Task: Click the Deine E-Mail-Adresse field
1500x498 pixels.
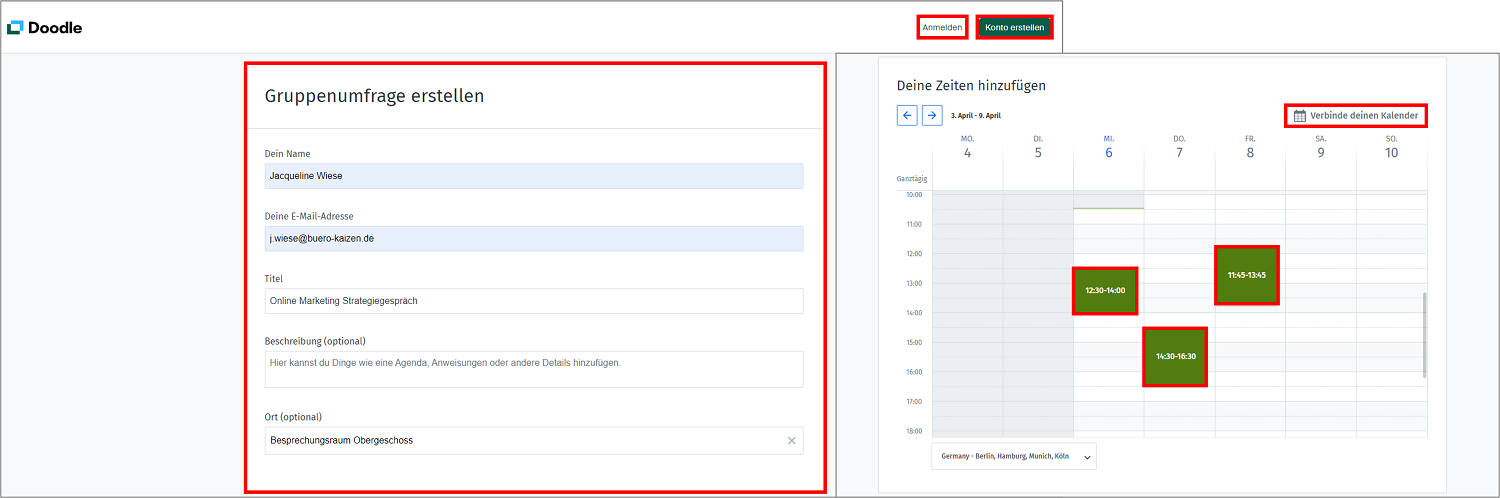Action: click(x=534, y=238)
